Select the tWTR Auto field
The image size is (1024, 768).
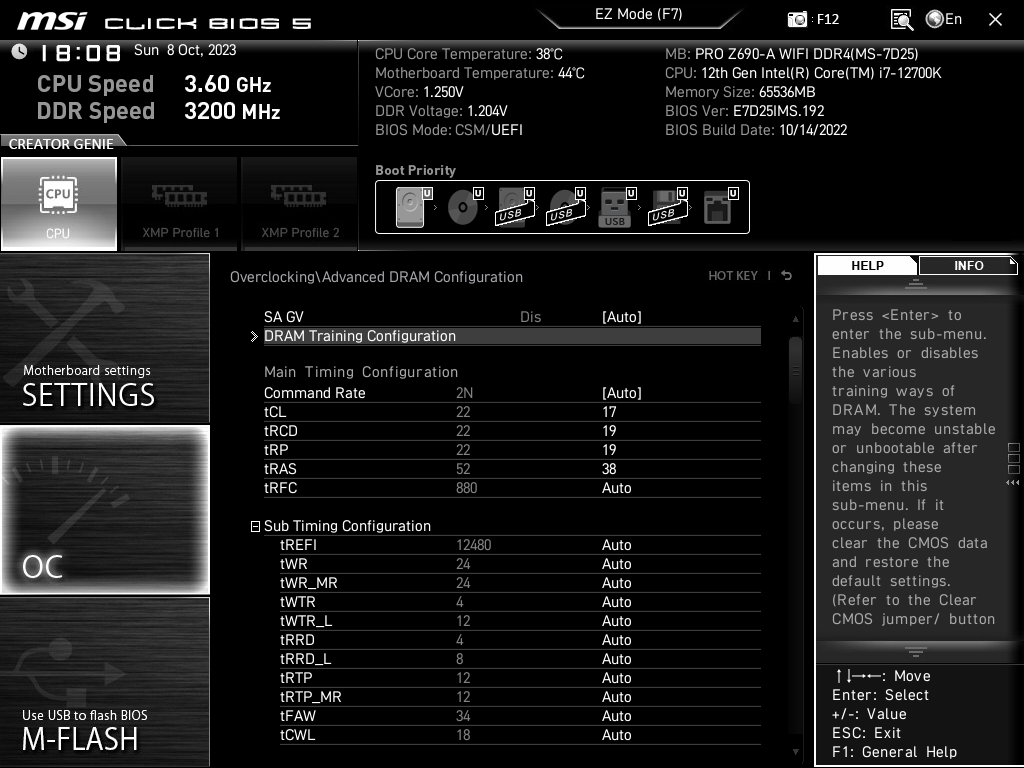[616, 601]
